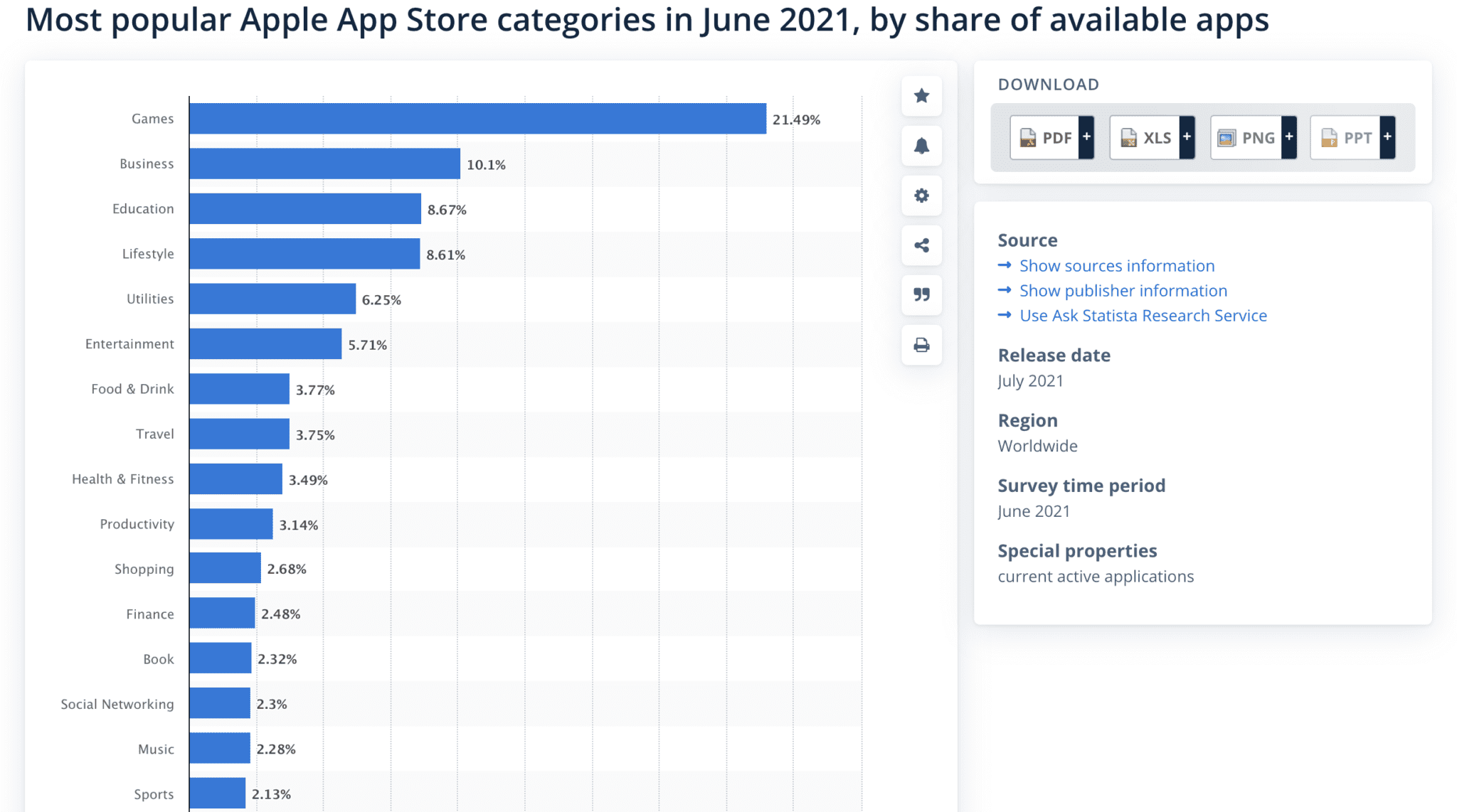Click the star icon to favorite this statistic

click(x=921, y=96)
